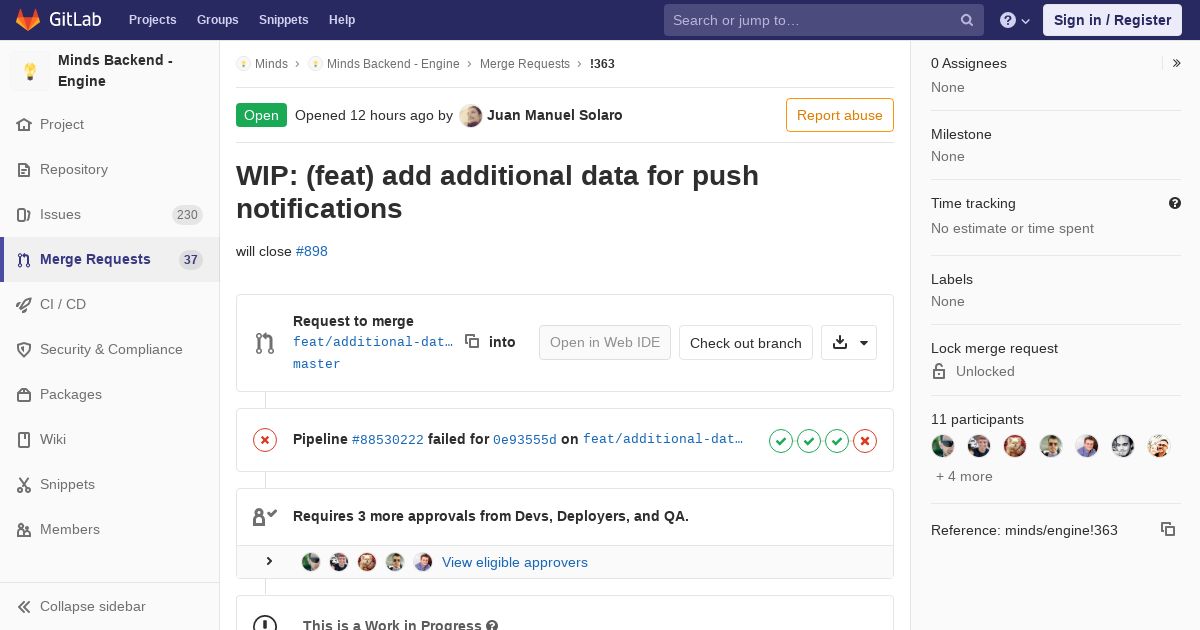Click the Check out branch button
The image size is (1200, 630).
click(745, 343)
